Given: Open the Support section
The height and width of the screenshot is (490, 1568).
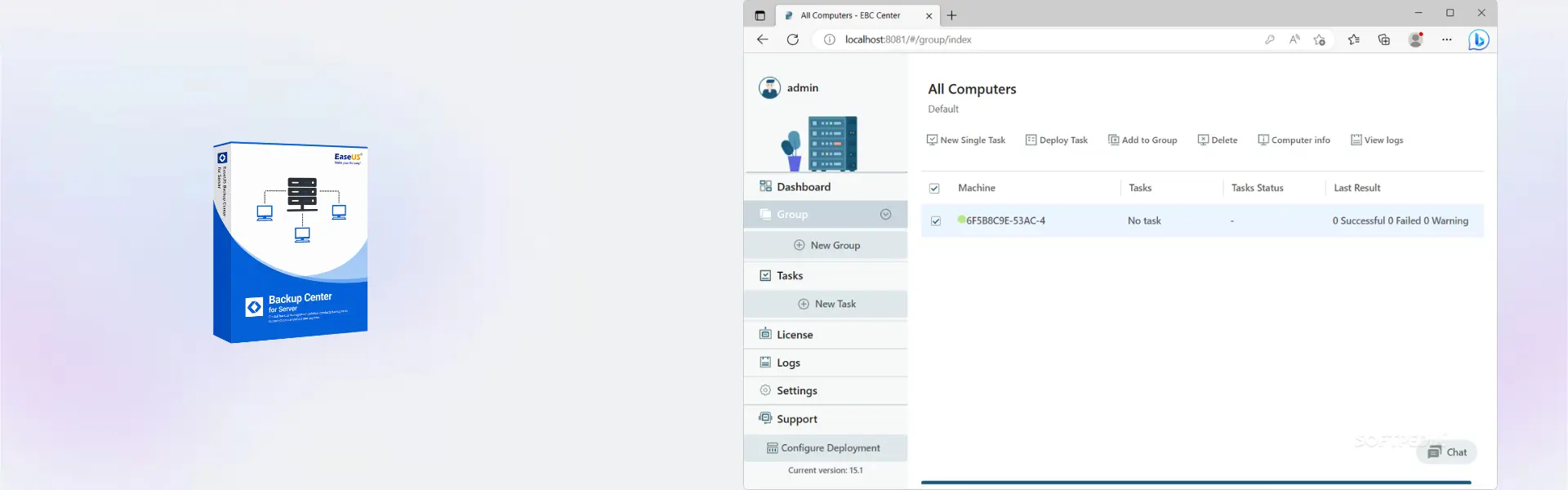Looking at the screenshot, I should pyautogui.click(x=826, y=419).
